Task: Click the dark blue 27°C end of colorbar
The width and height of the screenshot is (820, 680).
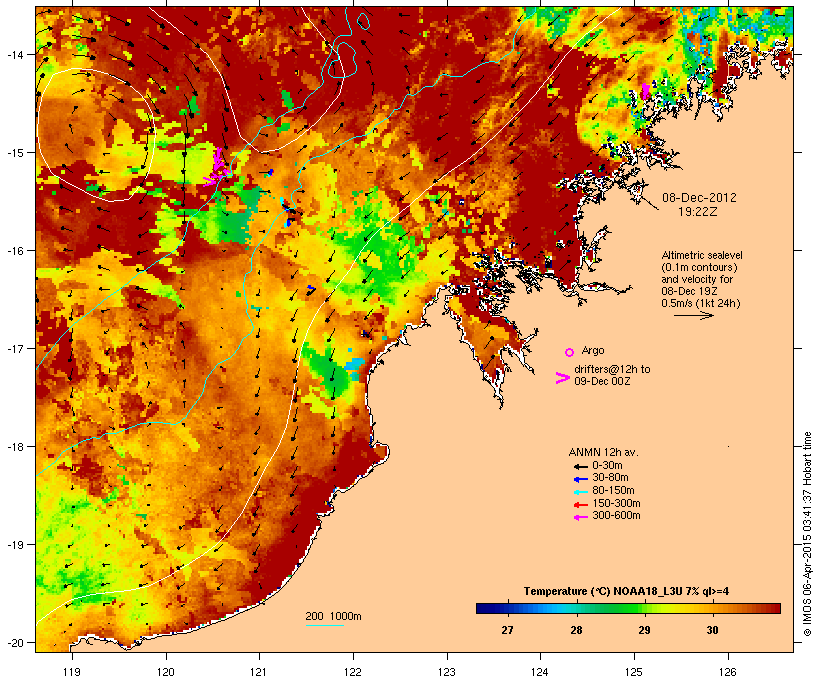Action: click(486, 608)
